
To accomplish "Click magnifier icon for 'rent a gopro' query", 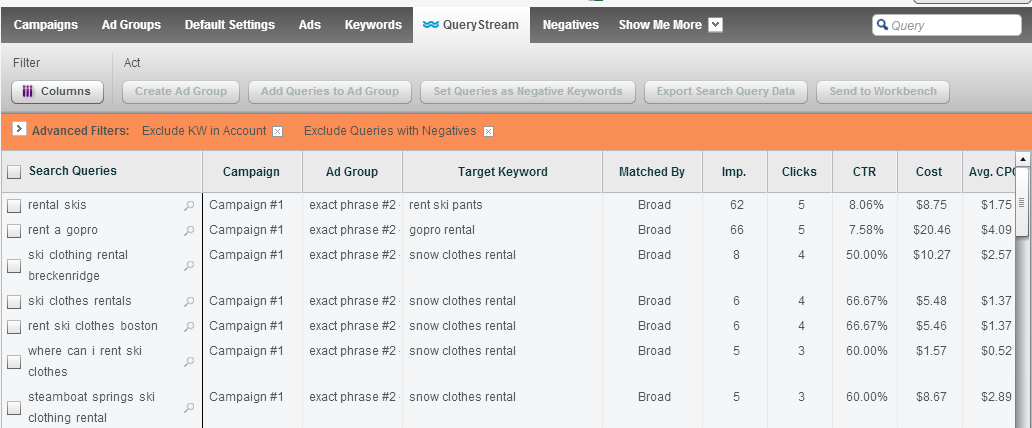I will pos(189,230).
